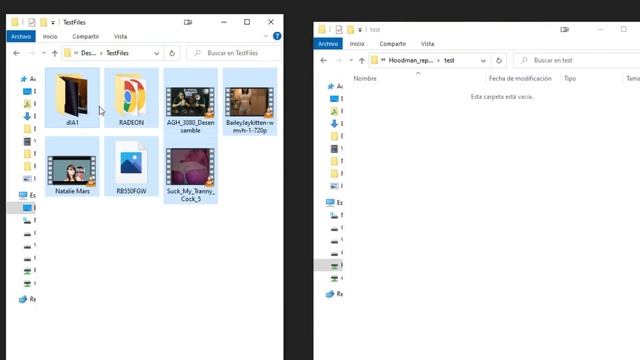Open the dIA1 folder in TestFiles
Image resolution: width=640 pixels, height=360 pixels.
[x=72, y=98]
